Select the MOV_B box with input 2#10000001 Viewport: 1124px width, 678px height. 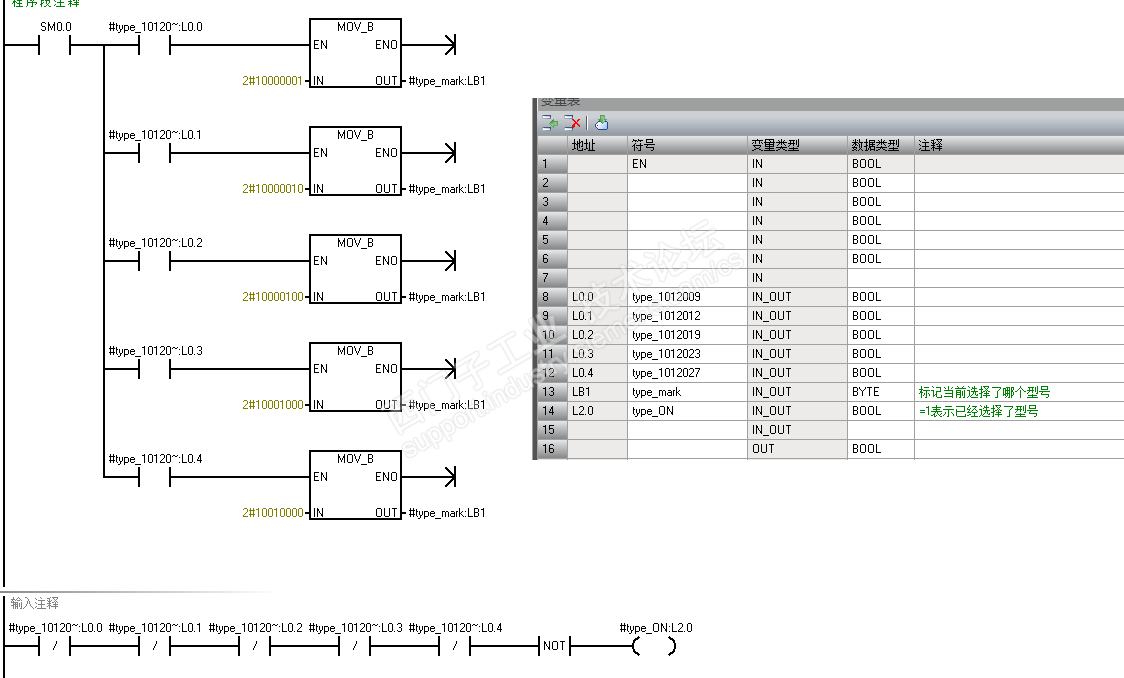[355, 53]
